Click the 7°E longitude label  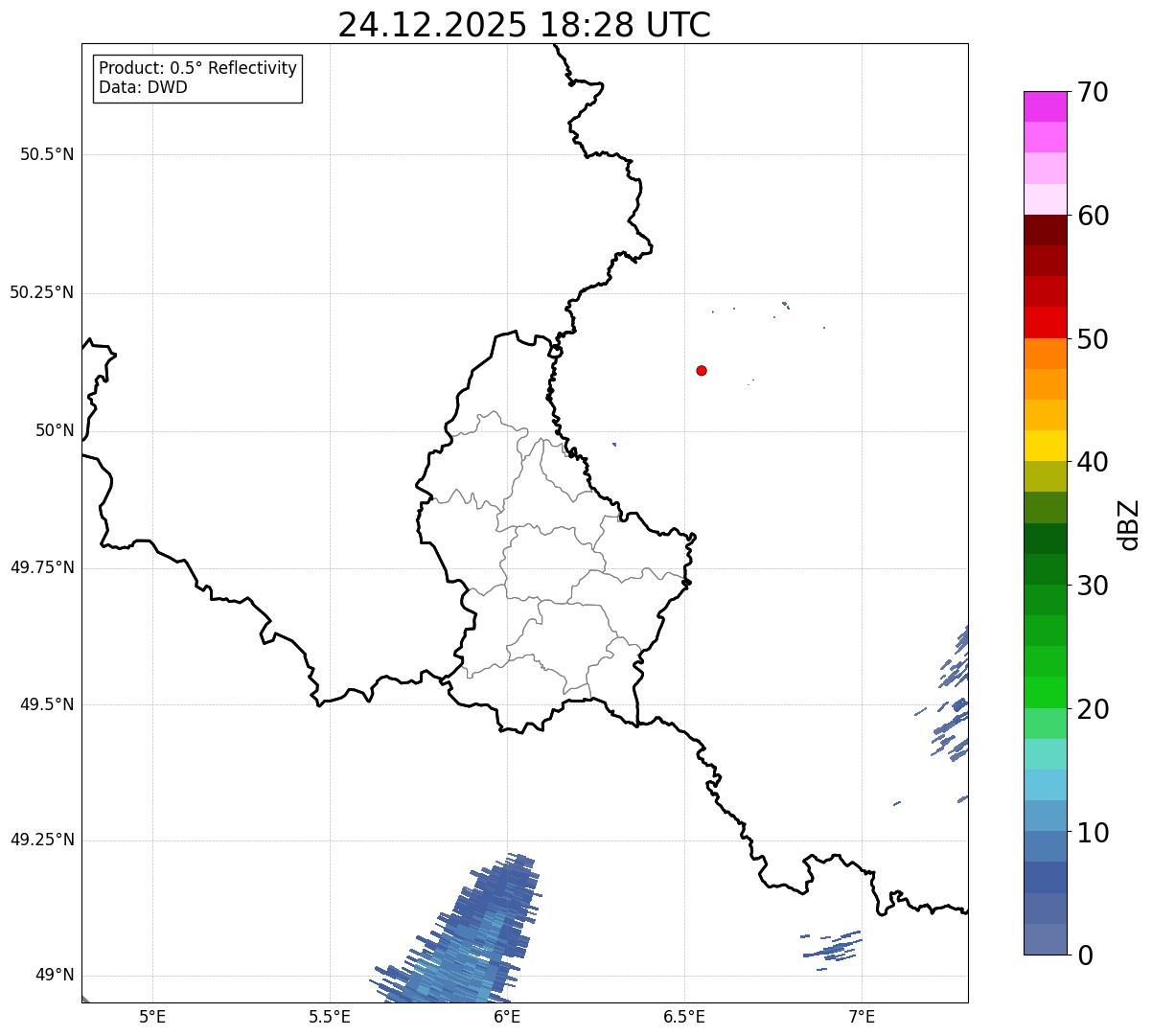click(x=862, y=1016)
